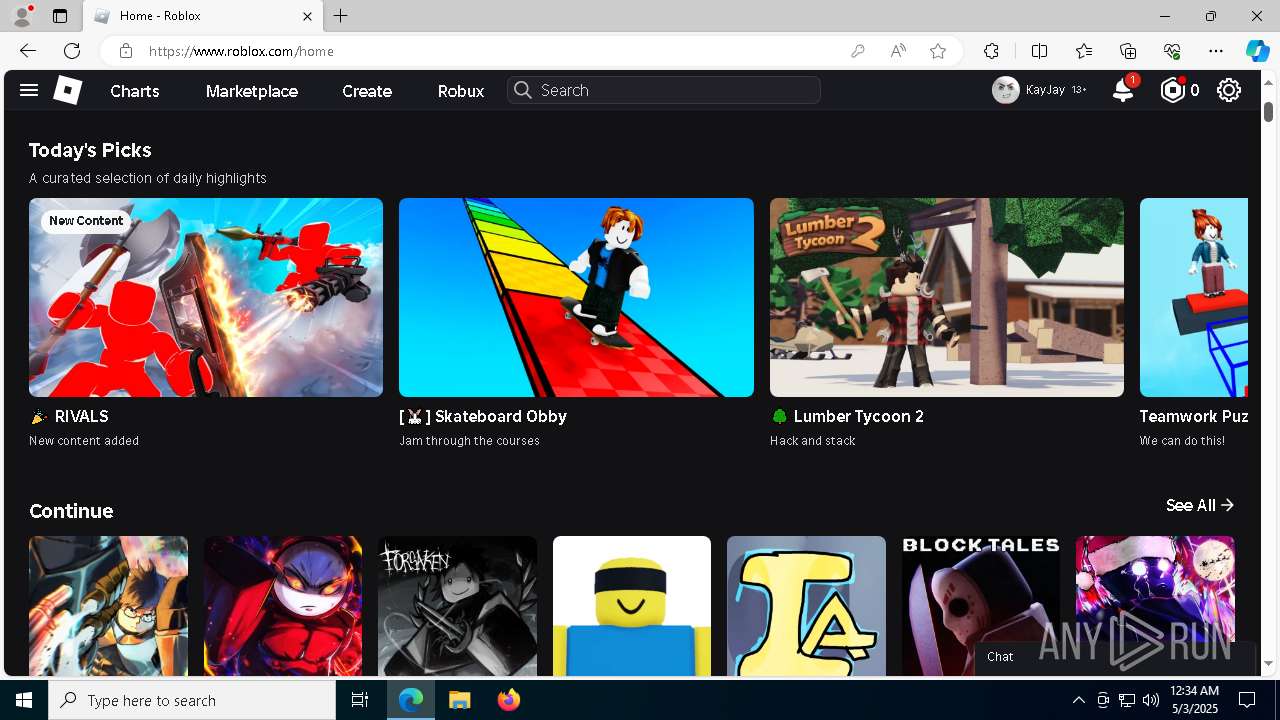Open the red masked character game thumbnail
This screenshot has width=1280, height=720.
pos(283,606)
